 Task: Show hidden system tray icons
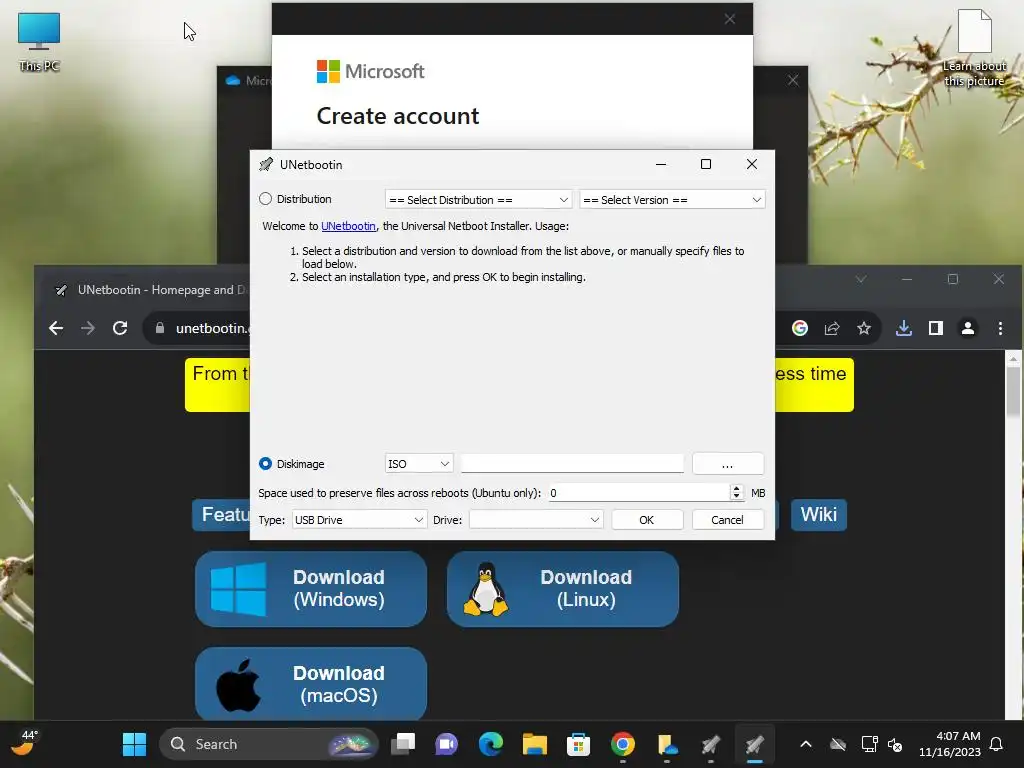click(x=806, y=744)
